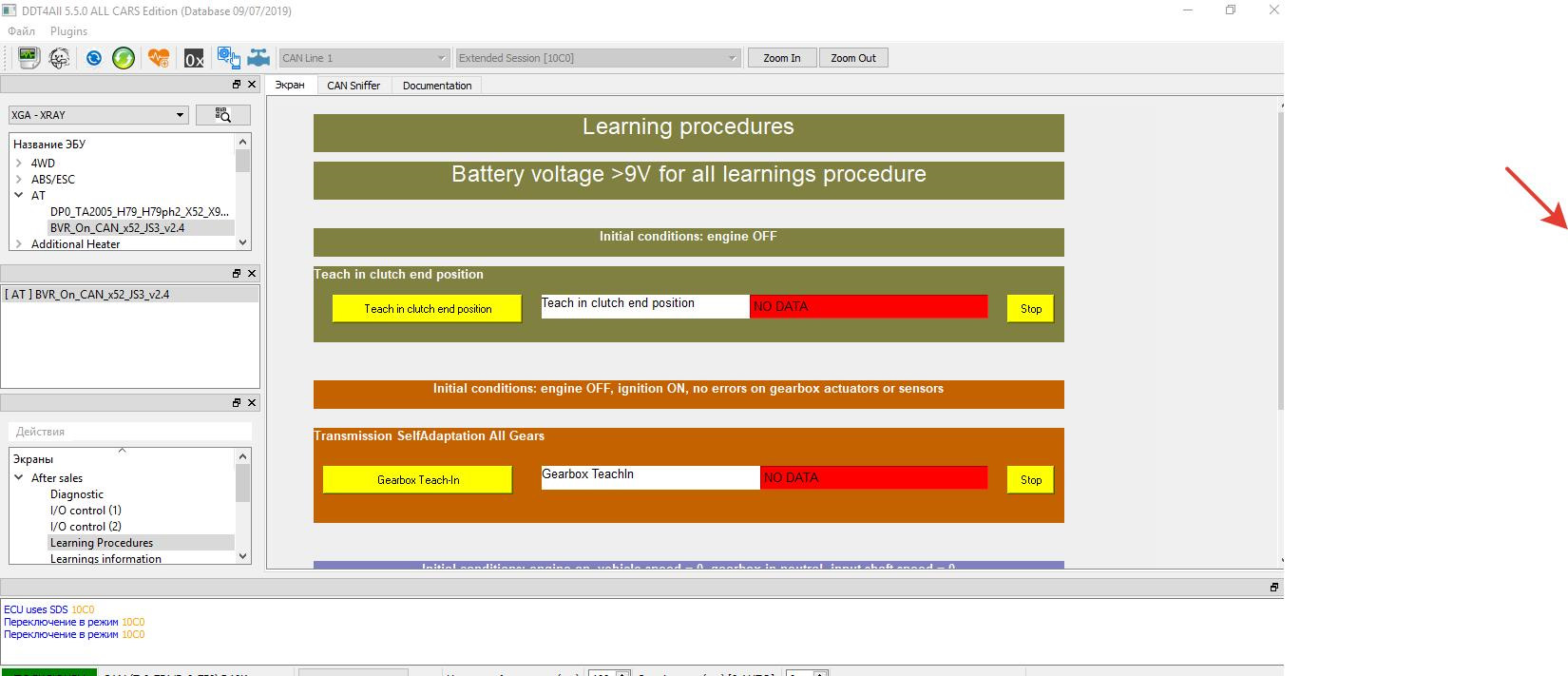
Task: Expand the 4WD tree node
Action: click(19, 164)
